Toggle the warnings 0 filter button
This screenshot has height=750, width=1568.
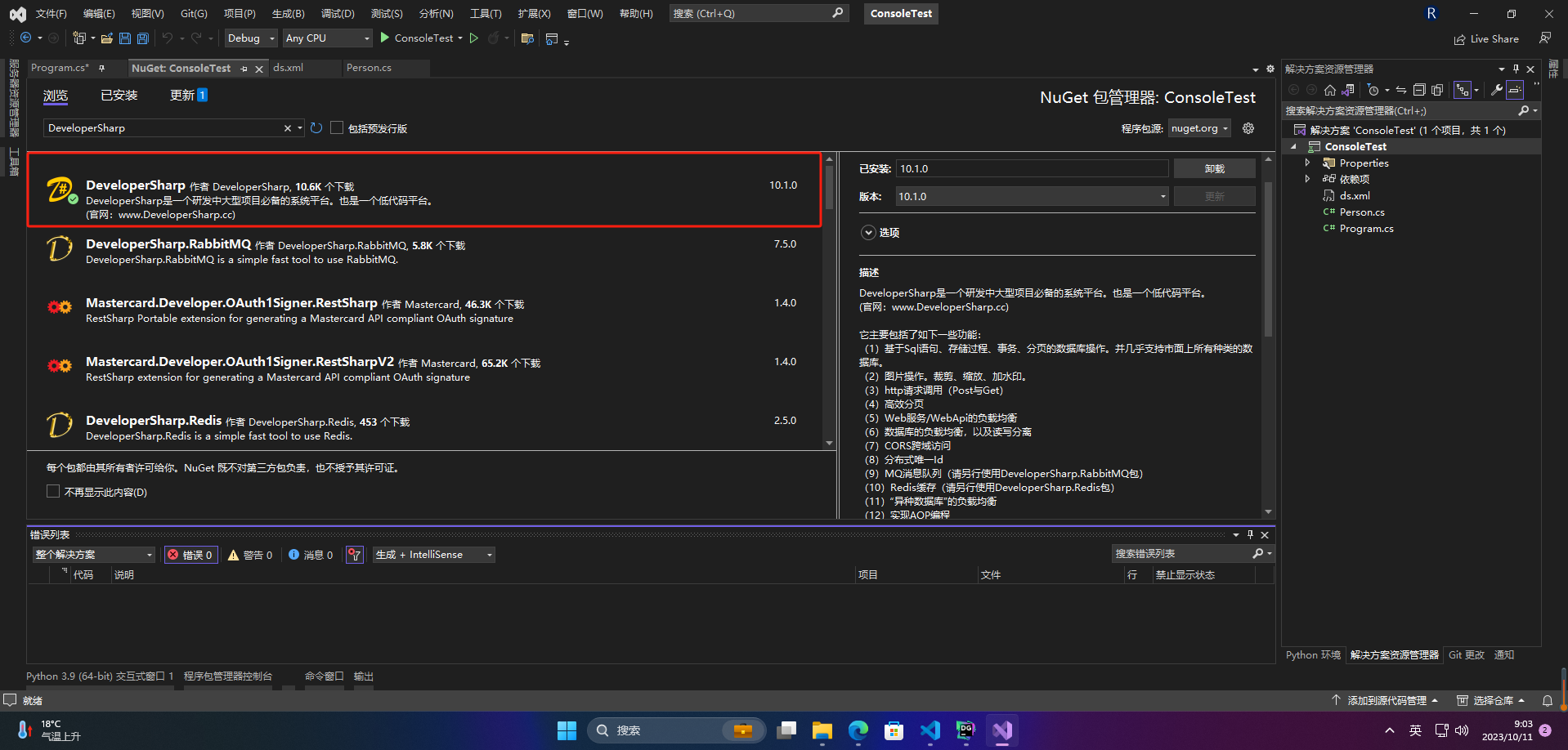tap(250, 555)
